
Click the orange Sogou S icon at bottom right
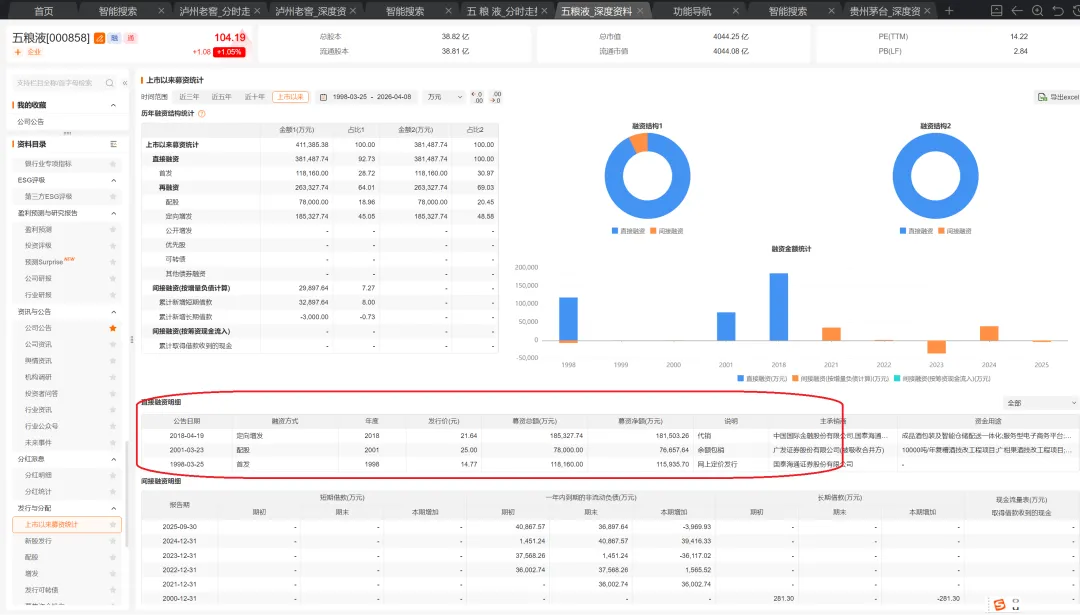tap(999, 605)
